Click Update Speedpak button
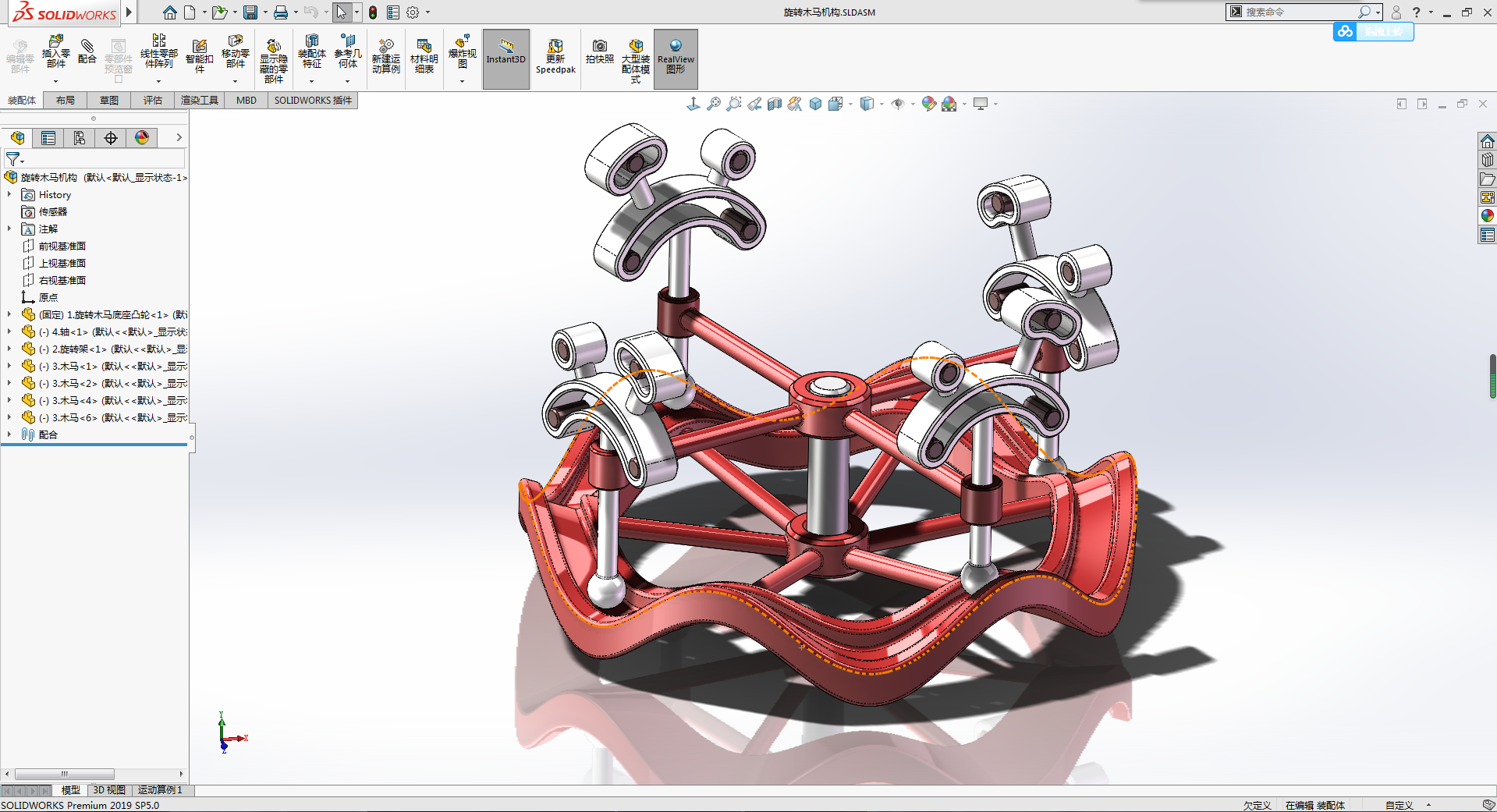 coord(555,56)
